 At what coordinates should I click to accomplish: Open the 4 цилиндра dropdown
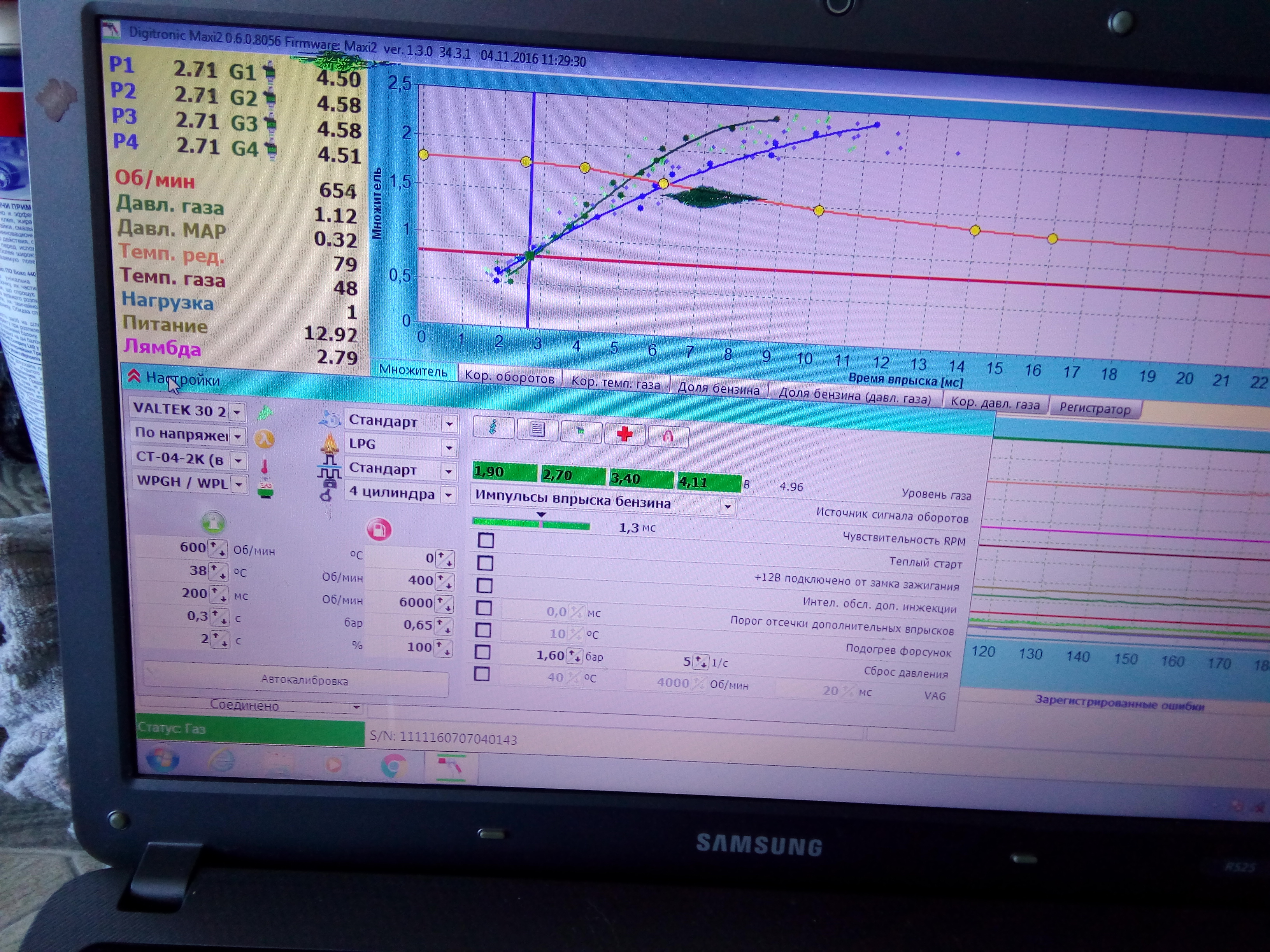(x=448, y=495)
